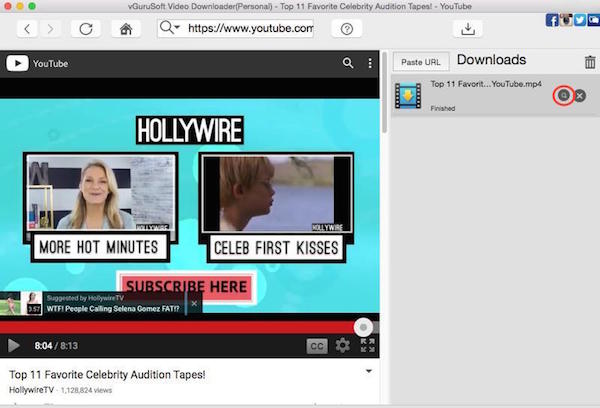Screen dimensions: 600x408
Task: Remove the finished download with X icon
Action: point(580,96)
